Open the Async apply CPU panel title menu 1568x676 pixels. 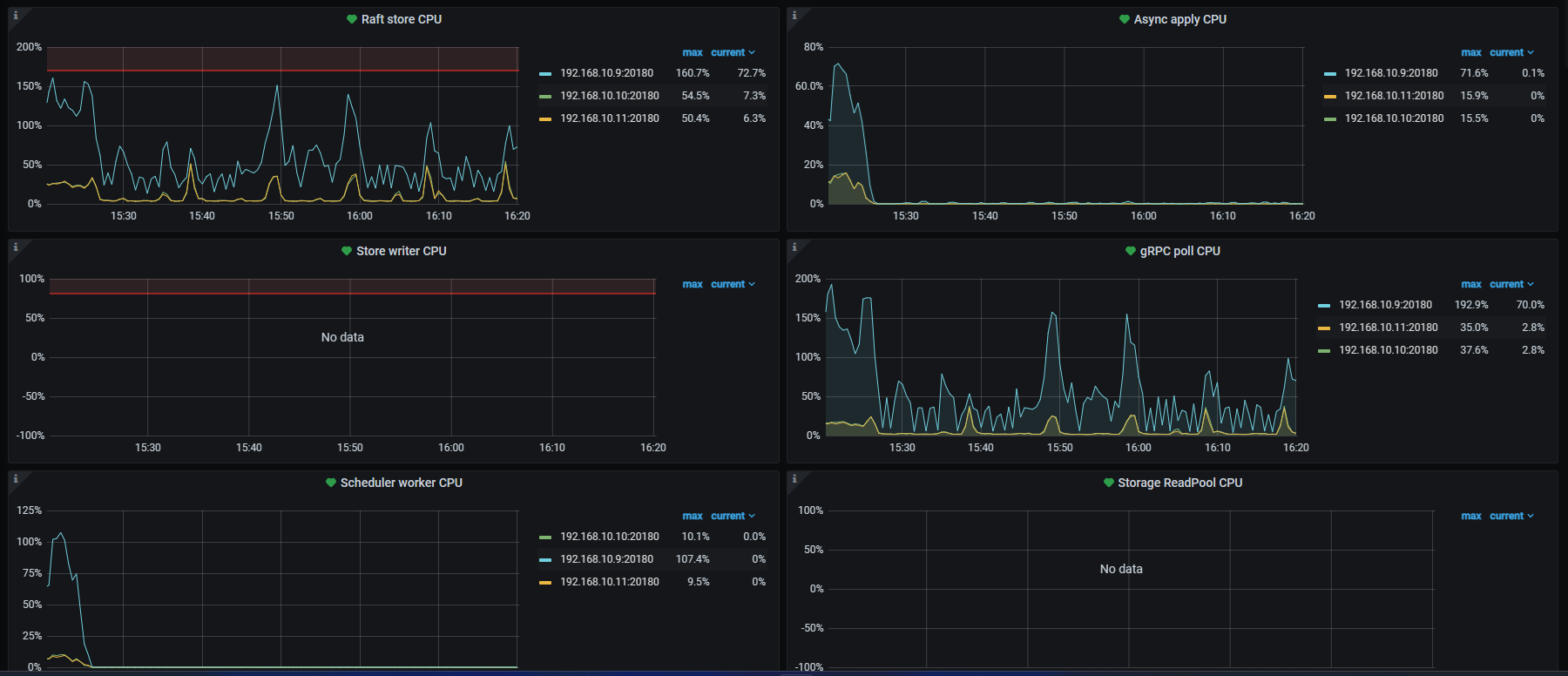(x=1179, y=19)
